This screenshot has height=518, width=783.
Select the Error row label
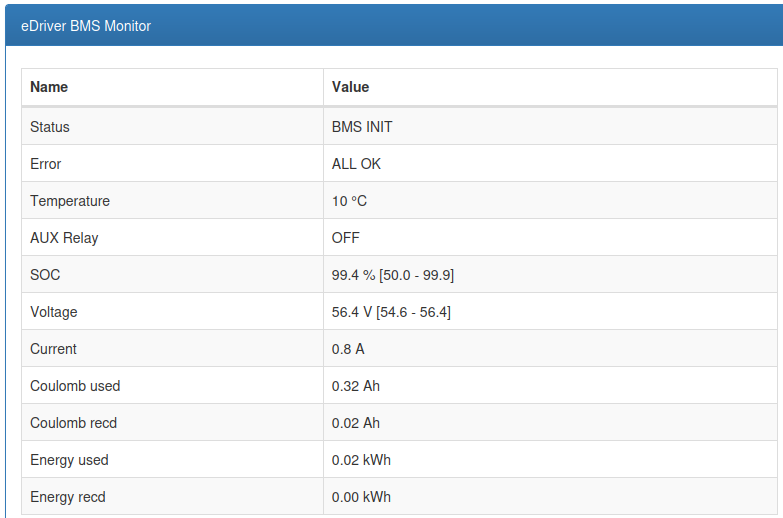coord(46,164)
